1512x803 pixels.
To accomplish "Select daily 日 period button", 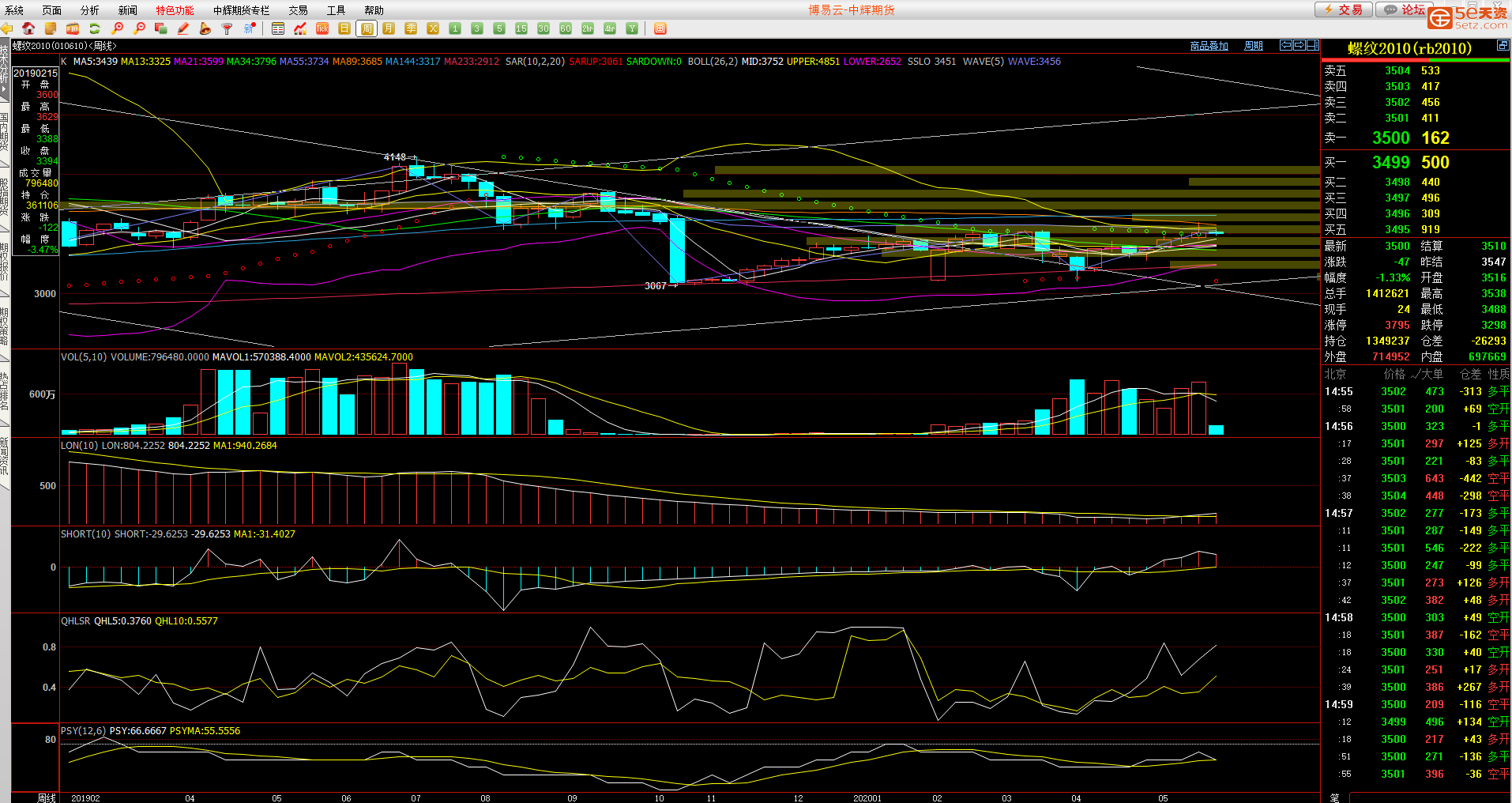I will (344, 28).
